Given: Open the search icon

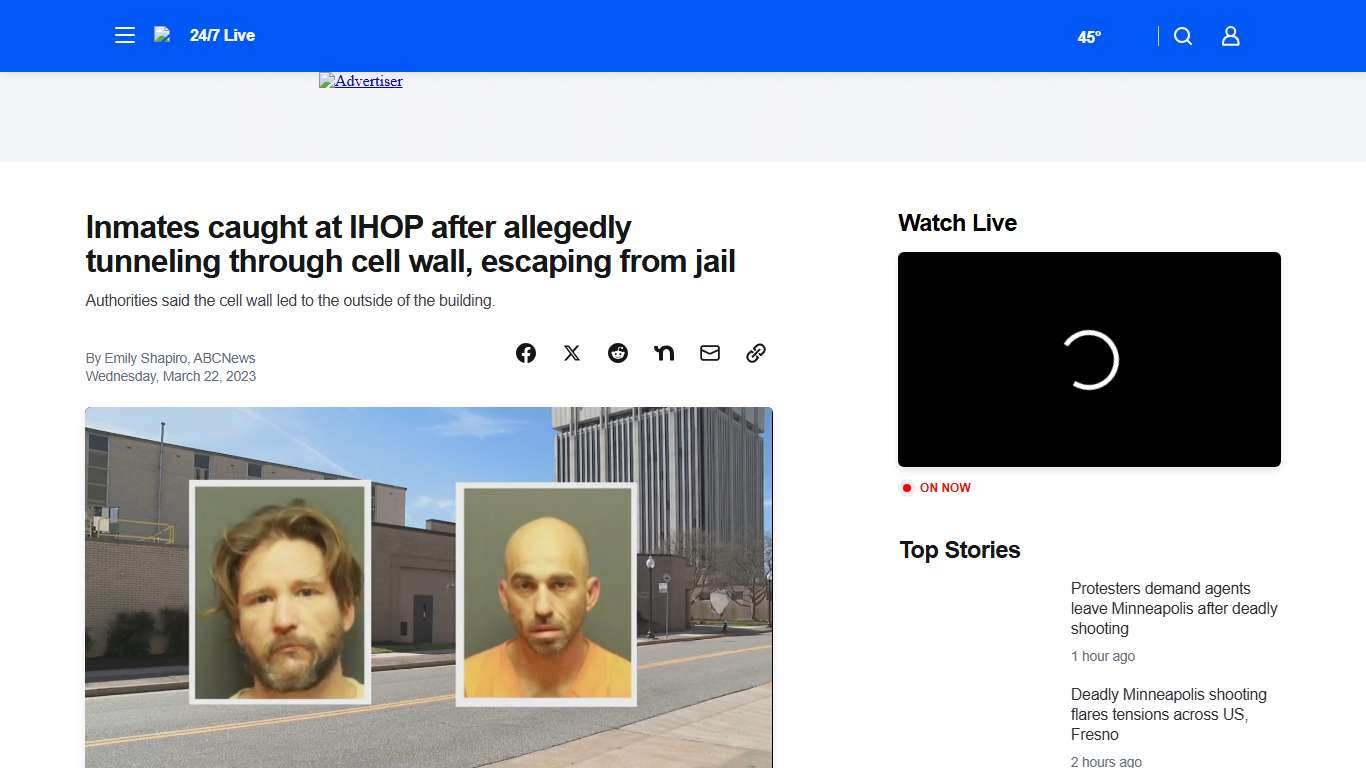Looking at the screenshot, I should [1182, 35].
